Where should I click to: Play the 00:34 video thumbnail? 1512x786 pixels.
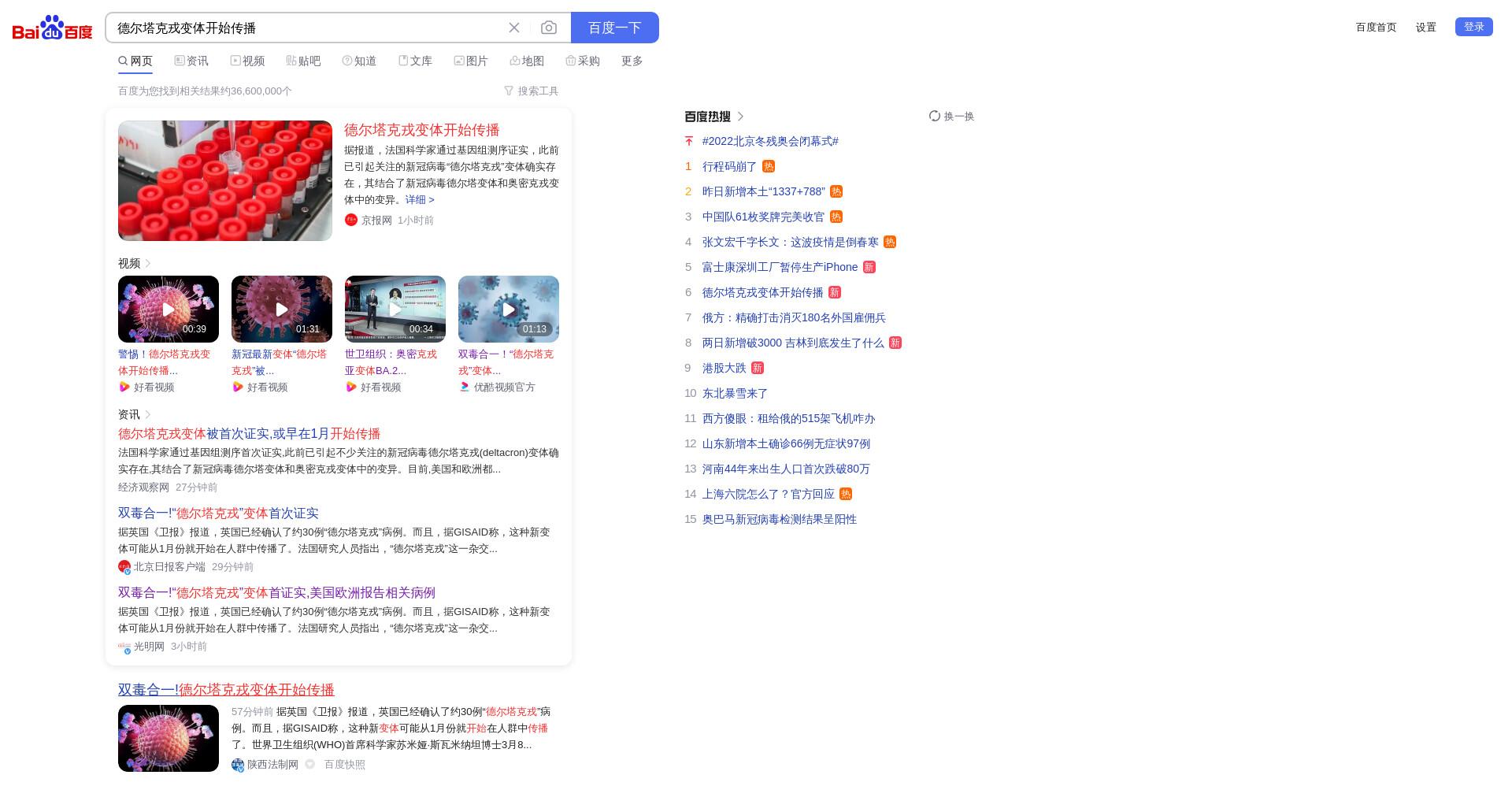(x=395, y=309)
